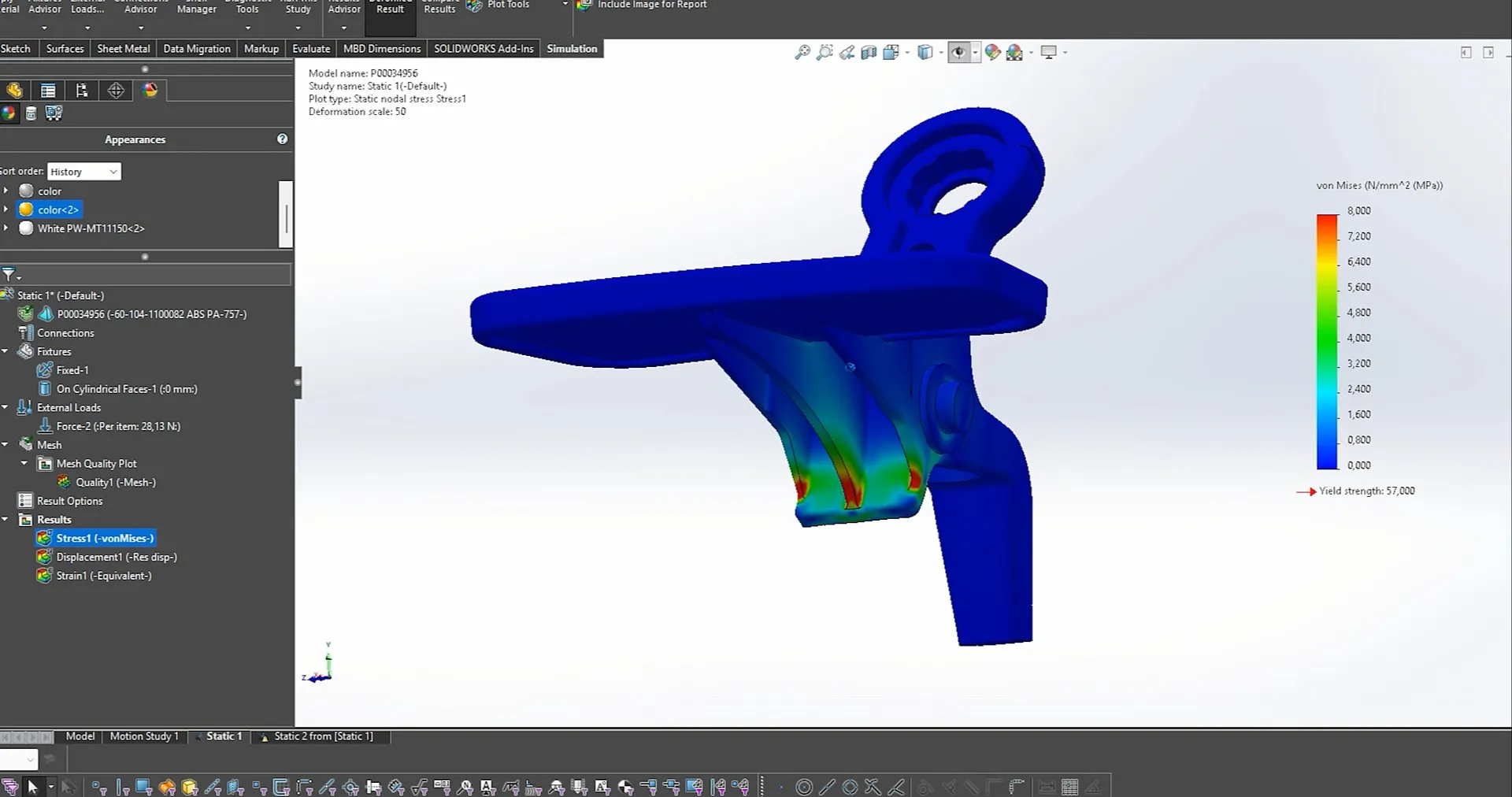
Task: Switch to the SOLIDWORKS Add-Ins tab
Action: (484, 49)
